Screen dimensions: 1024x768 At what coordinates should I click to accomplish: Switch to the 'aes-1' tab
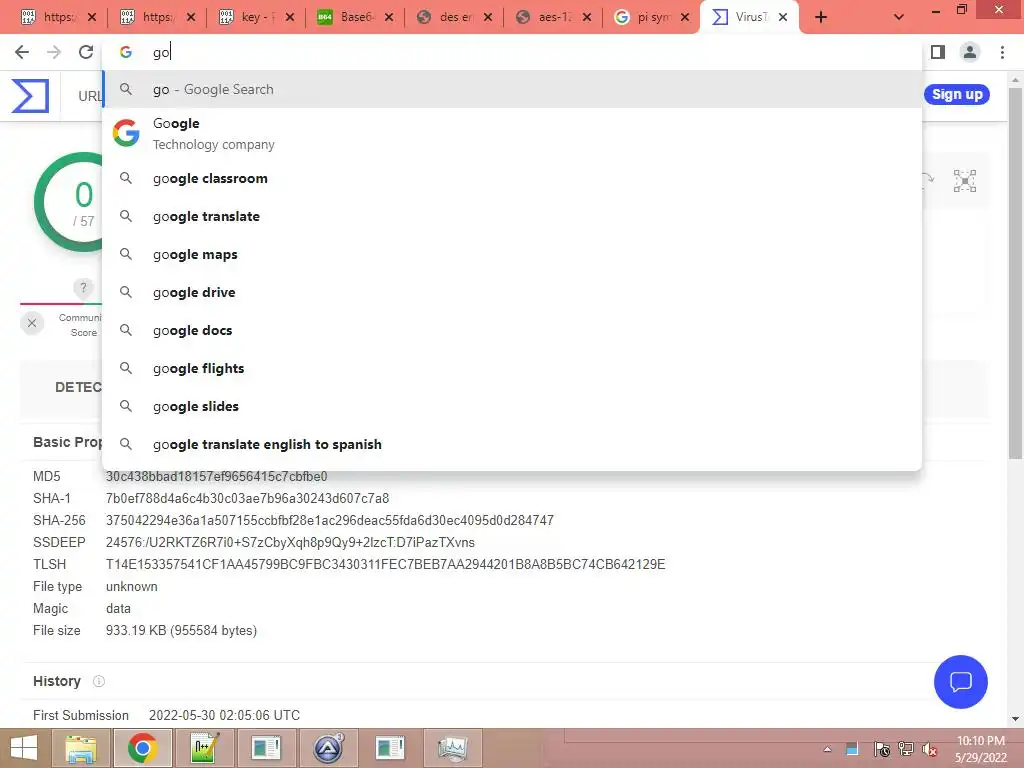554,18
